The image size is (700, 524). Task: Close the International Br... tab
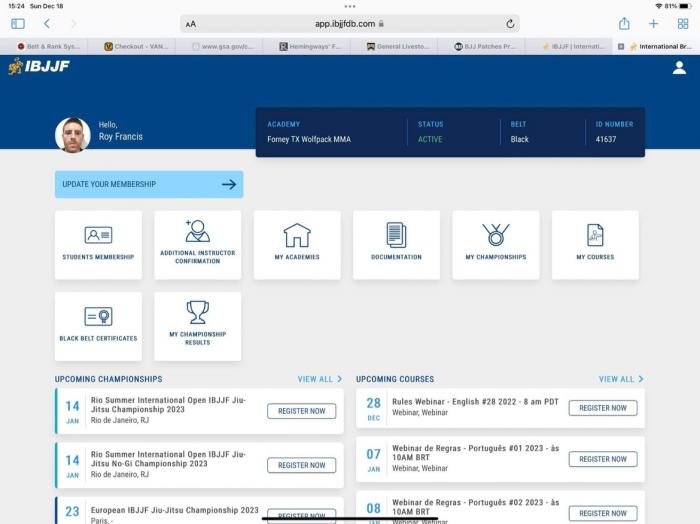point(621,46)
